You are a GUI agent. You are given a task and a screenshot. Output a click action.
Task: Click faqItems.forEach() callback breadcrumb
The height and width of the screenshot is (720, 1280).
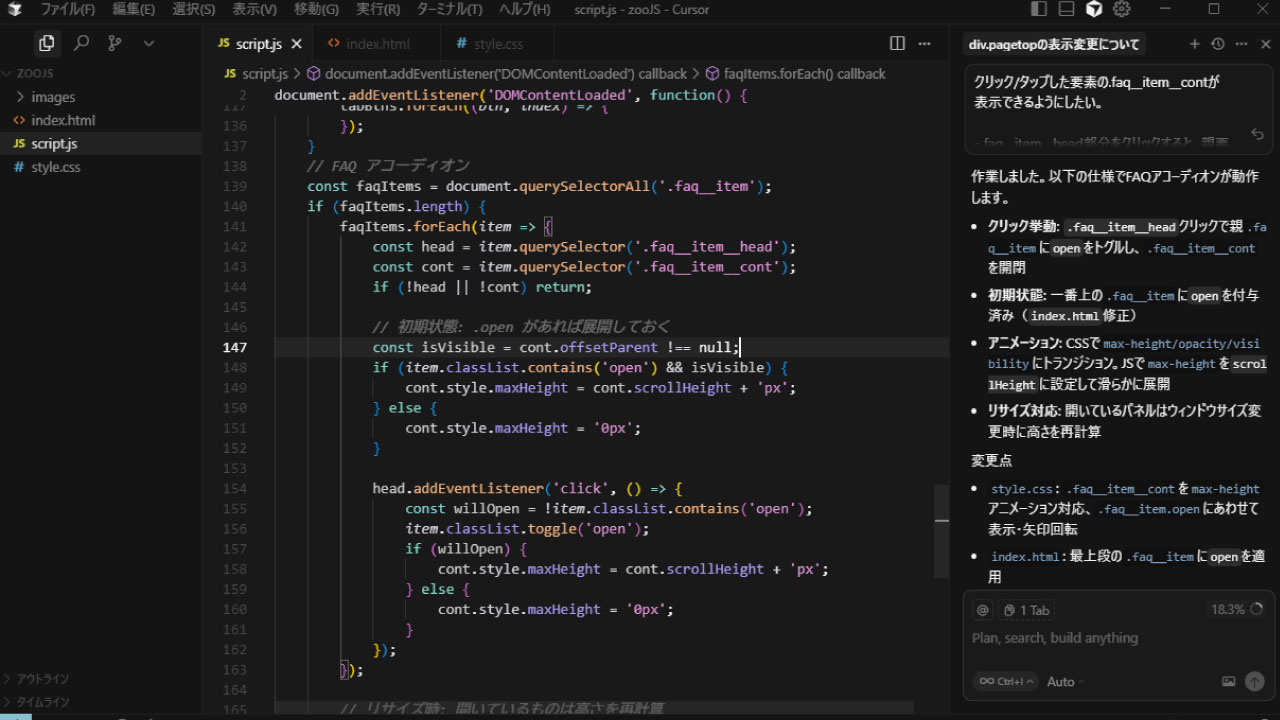click(795, 74)
